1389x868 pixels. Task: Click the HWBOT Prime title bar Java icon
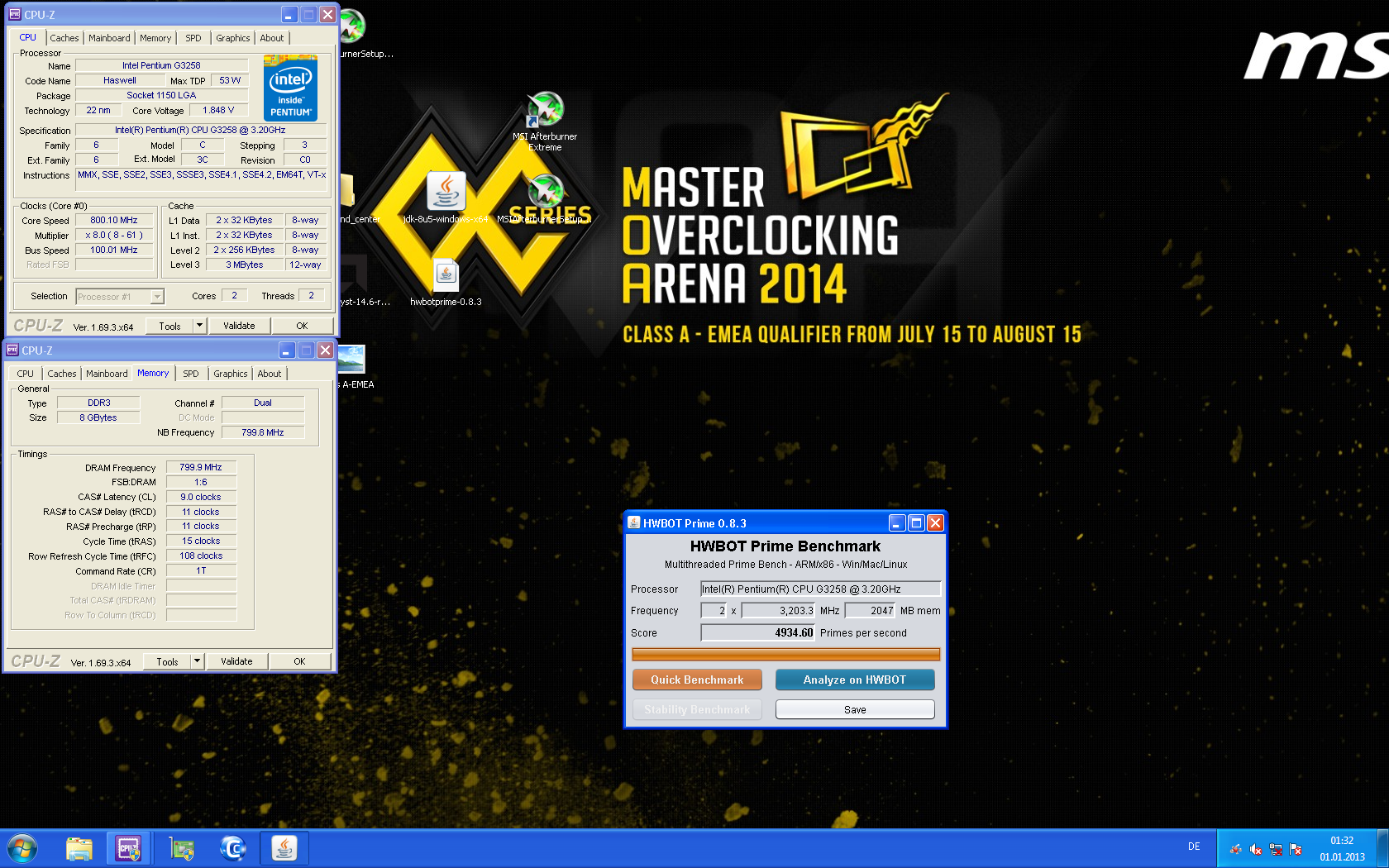(x=634, y=522)
